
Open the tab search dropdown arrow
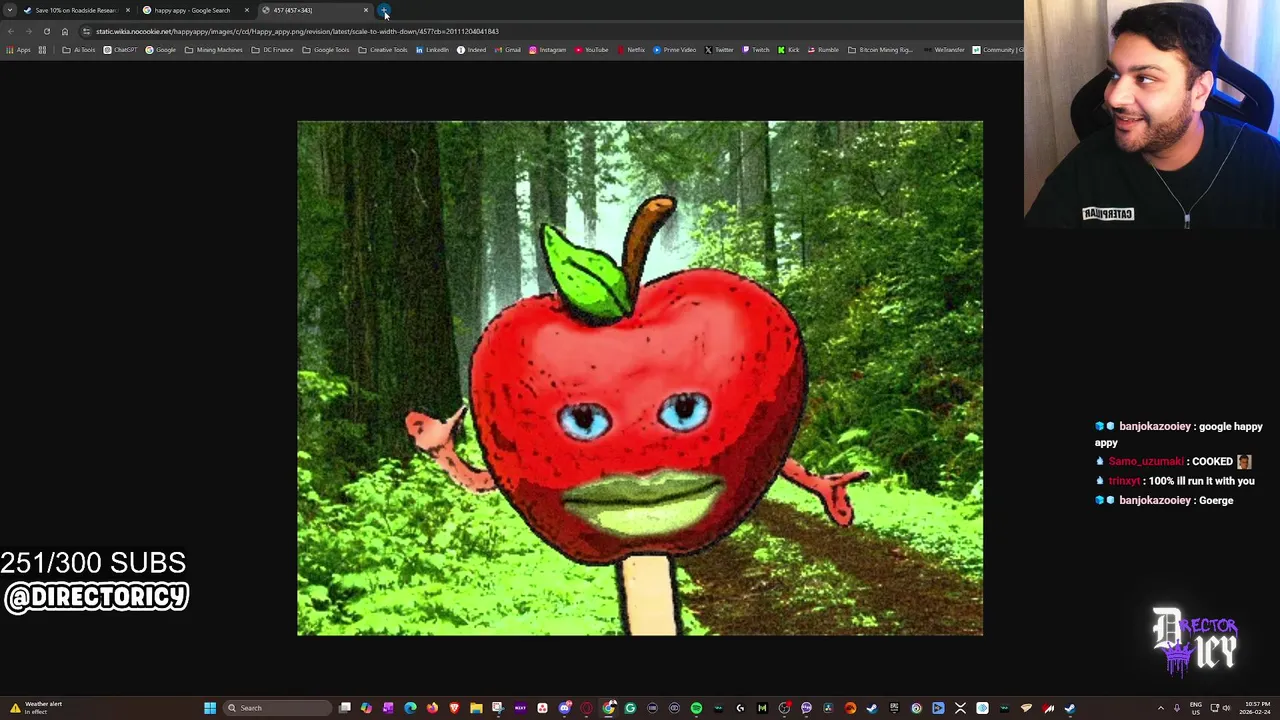coord(9,10)
